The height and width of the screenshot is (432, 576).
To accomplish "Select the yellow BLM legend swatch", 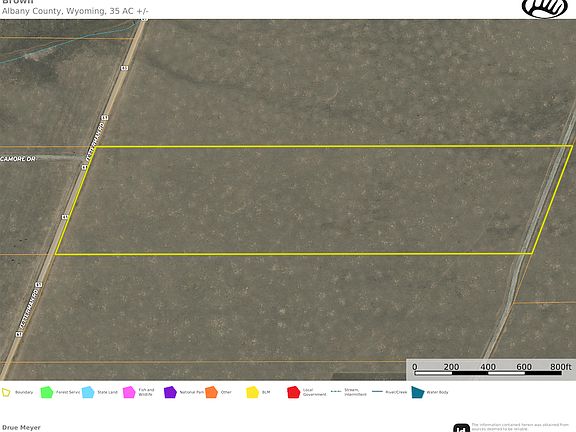I will [252, 392].
